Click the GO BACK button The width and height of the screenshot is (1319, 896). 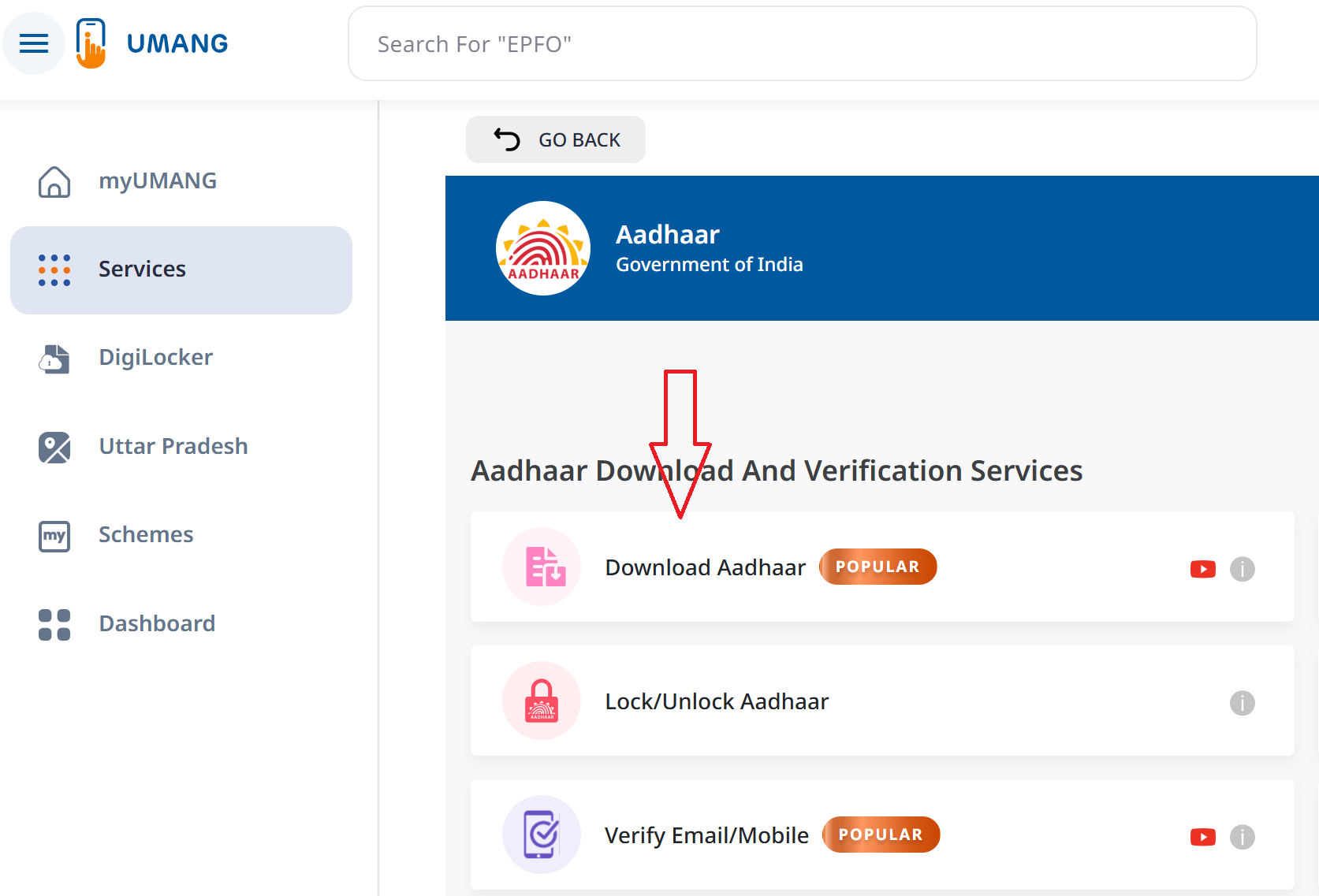(555, 139)
